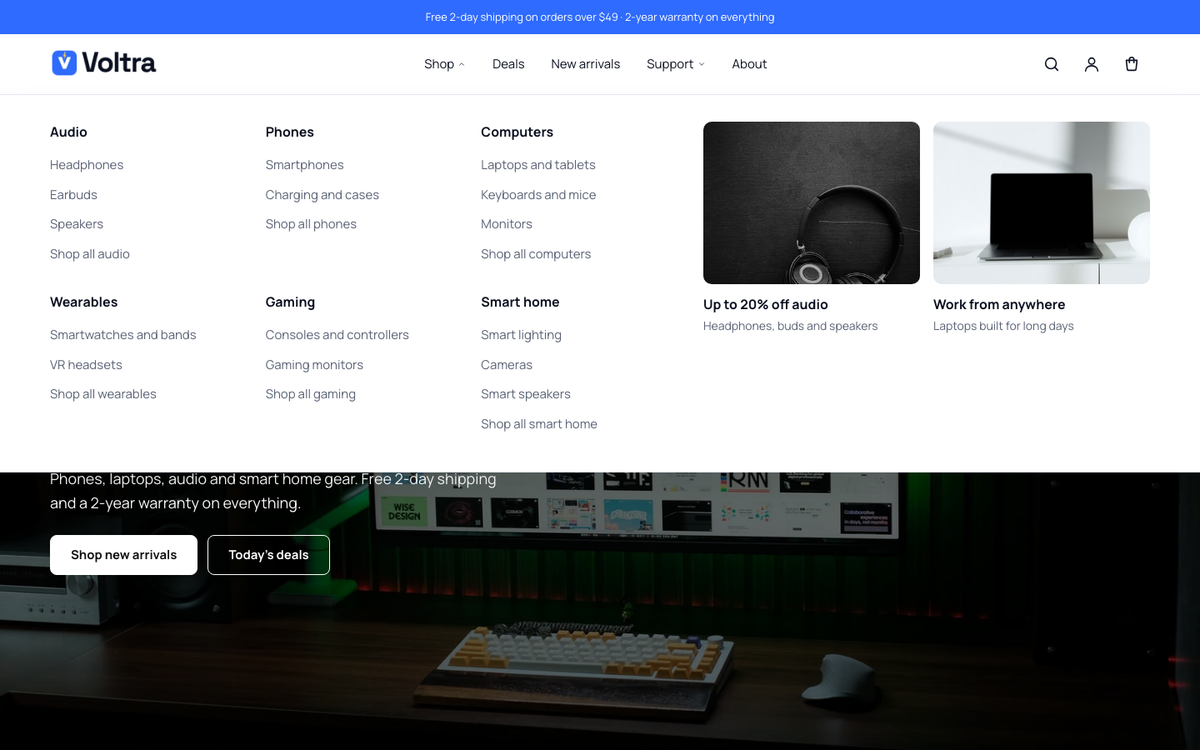Viewport: 1200px width, 750px height.
Task: Open Smartwatches and bands
Action: pyautogui.click(x=123, y=335)
